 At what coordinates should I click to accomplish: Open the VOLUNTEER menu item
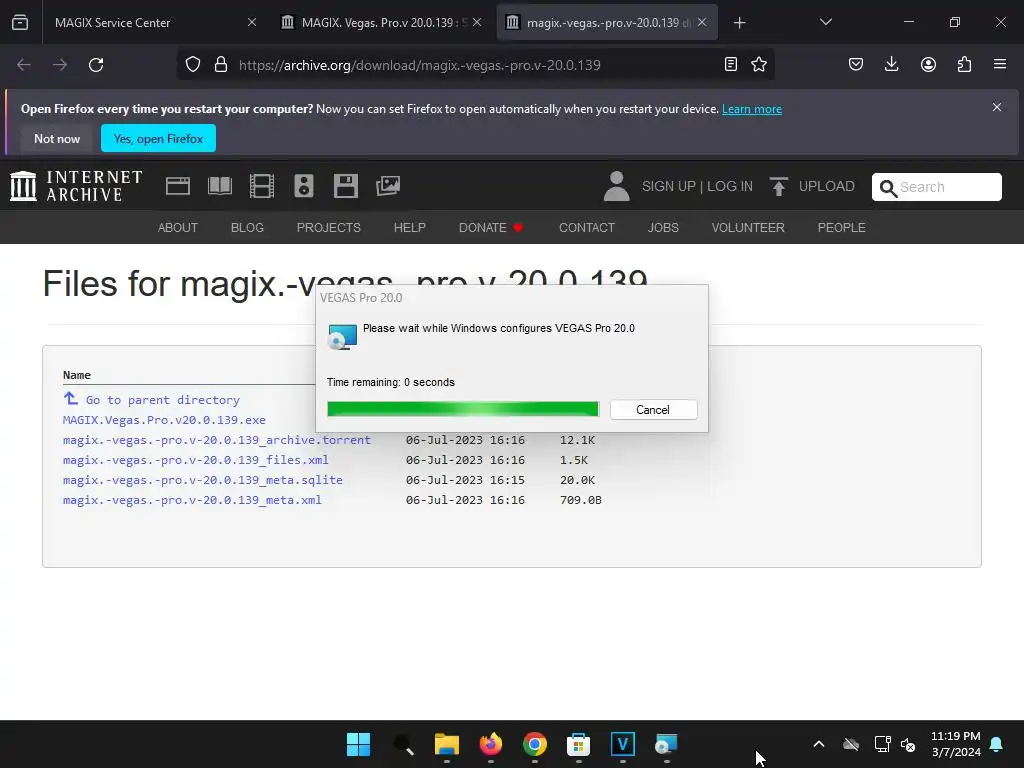(748, 227)
